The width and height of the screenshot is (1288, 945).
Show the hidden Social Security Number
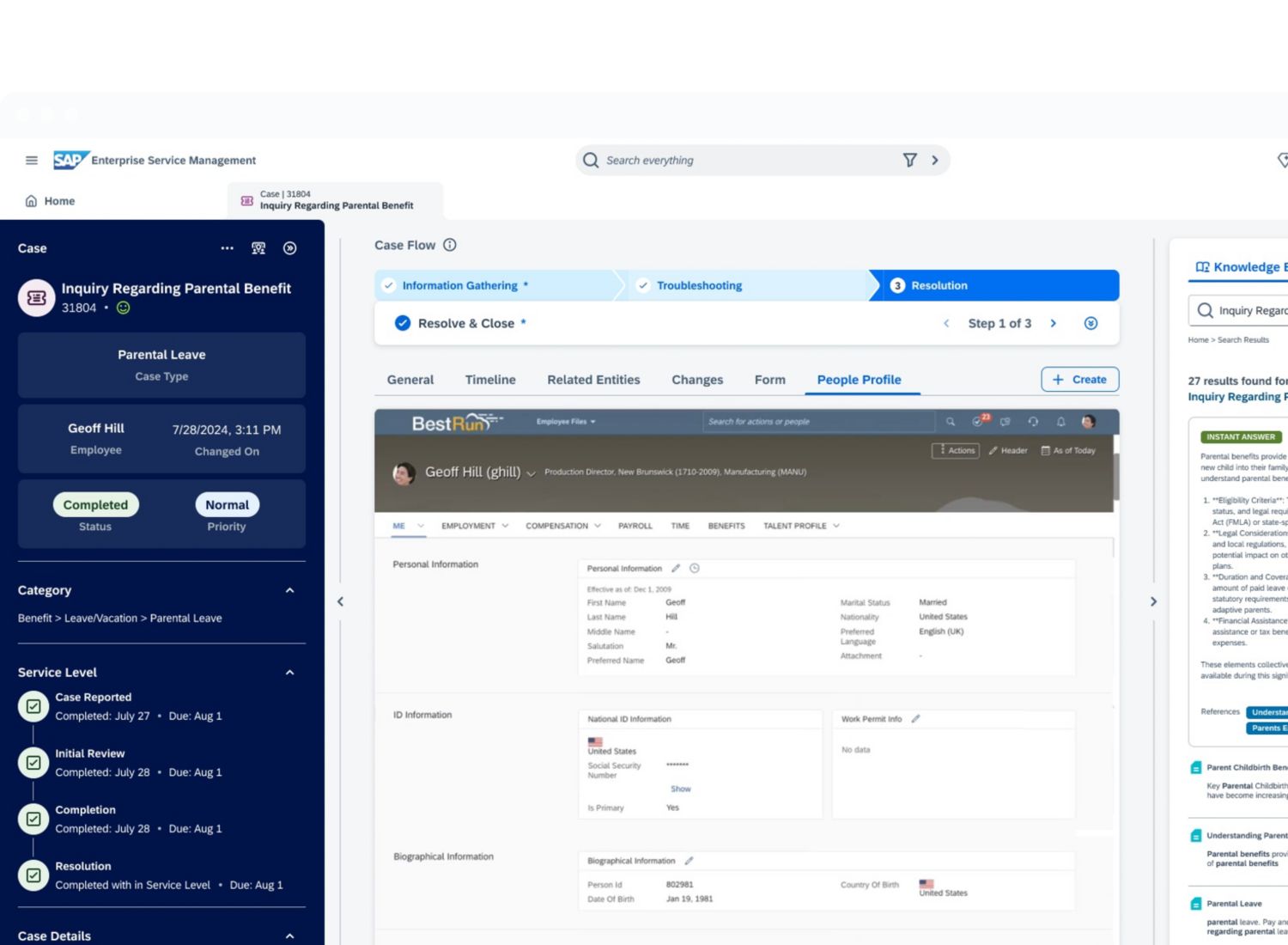point(680,789)
